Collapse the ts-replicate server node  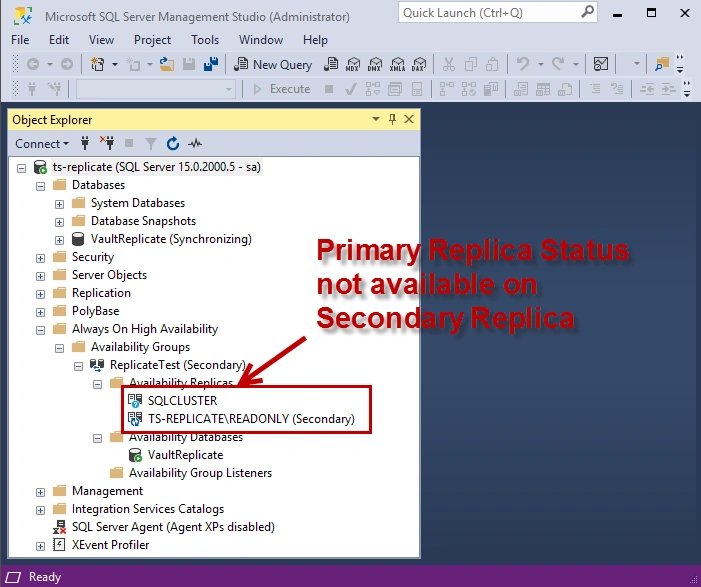[21, 169]
